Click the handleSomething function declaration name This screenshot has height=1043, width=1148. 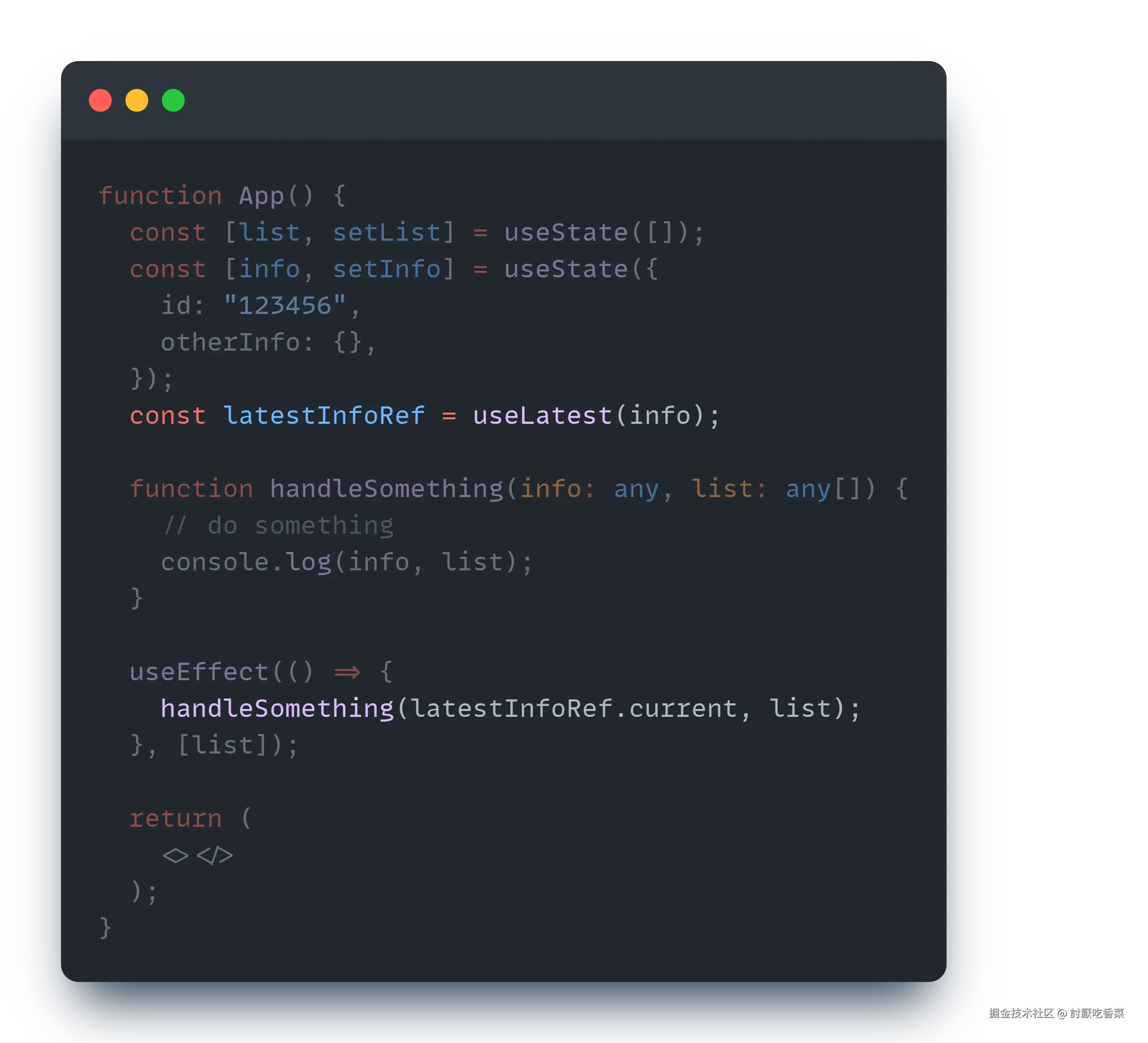386,489
